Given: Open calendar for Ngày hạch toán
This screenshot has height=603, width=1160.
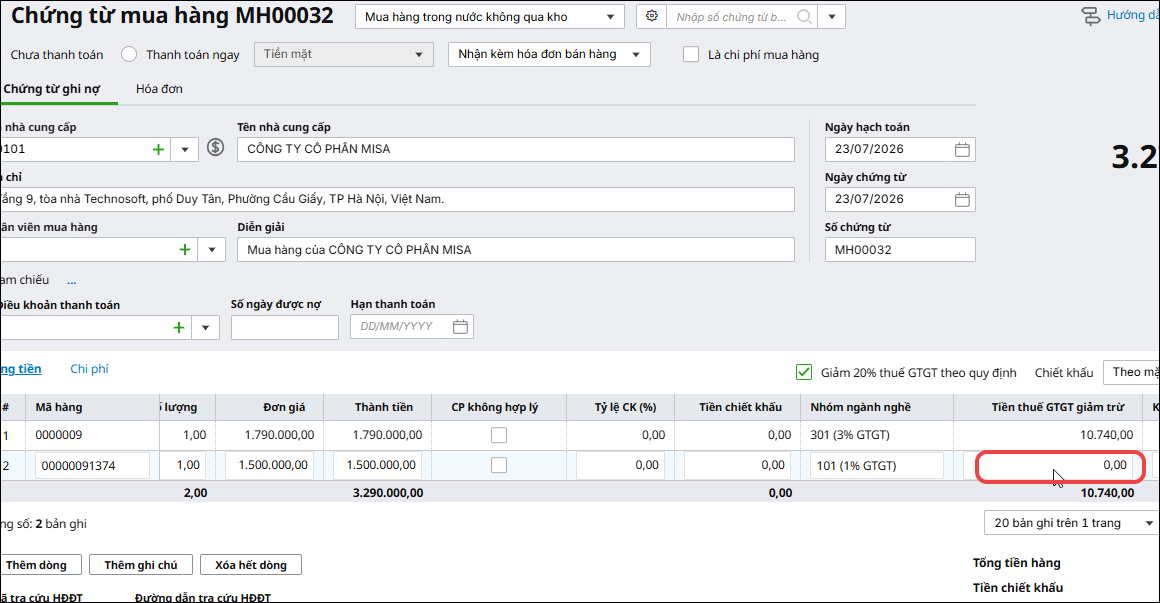Looking at the screenshot, I should click(x=962, y=149).
